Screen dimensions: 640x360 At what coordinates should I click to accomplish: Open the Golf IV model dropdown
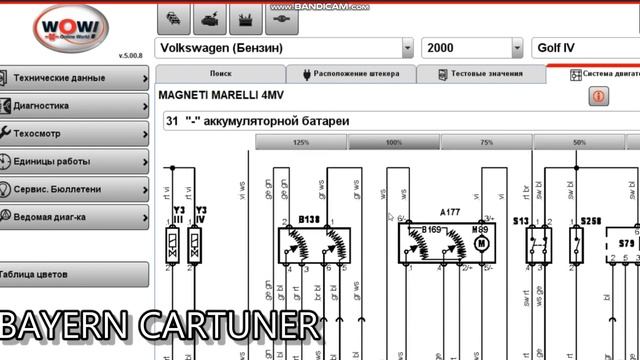click(586, 48)
